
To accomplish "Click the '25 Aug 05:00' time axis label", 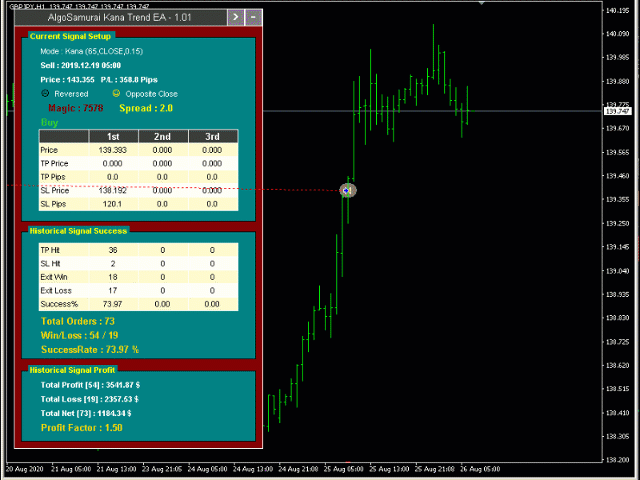I will [344, 469].
